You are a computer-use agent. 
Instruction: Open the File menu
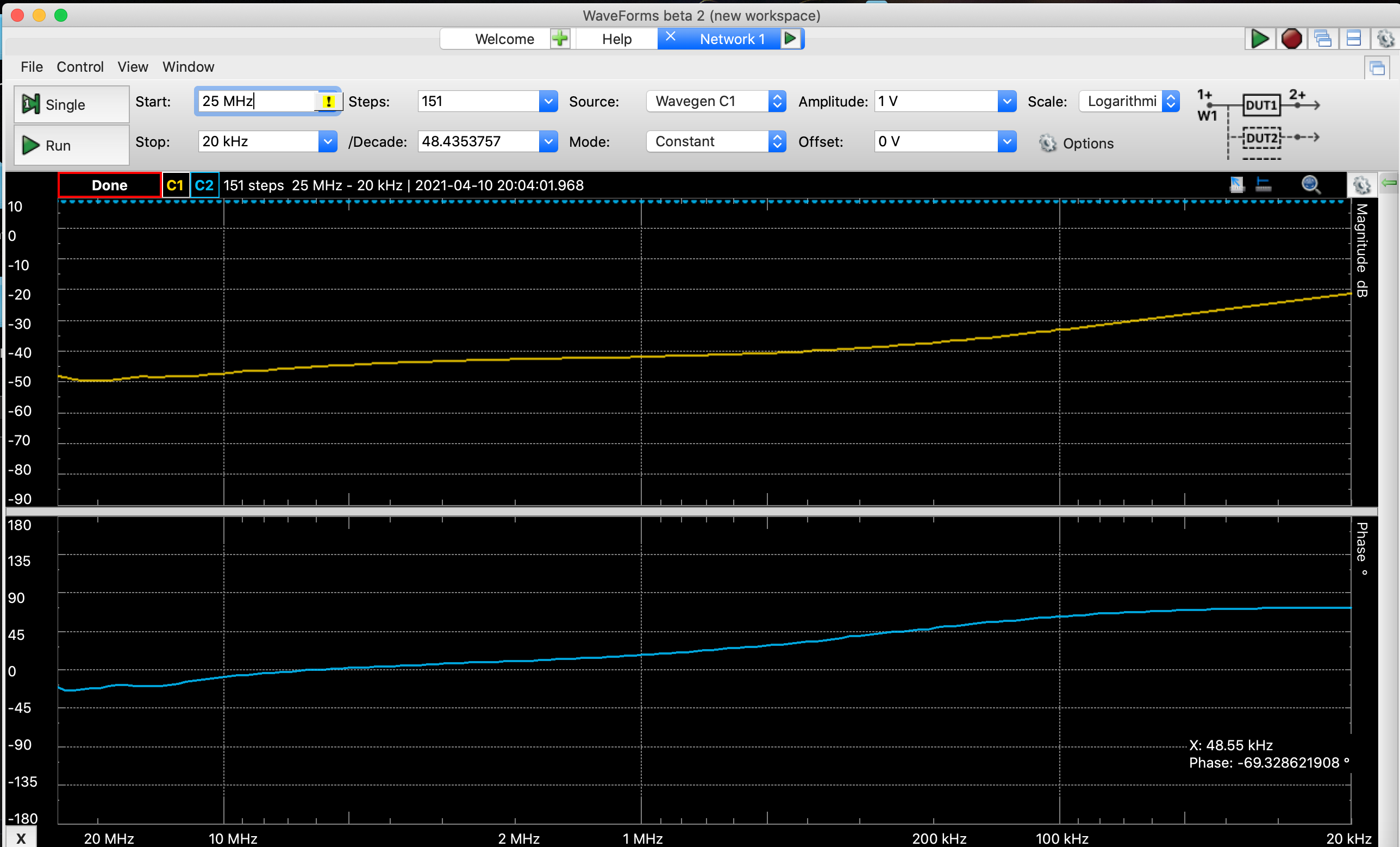coord(32,67)
